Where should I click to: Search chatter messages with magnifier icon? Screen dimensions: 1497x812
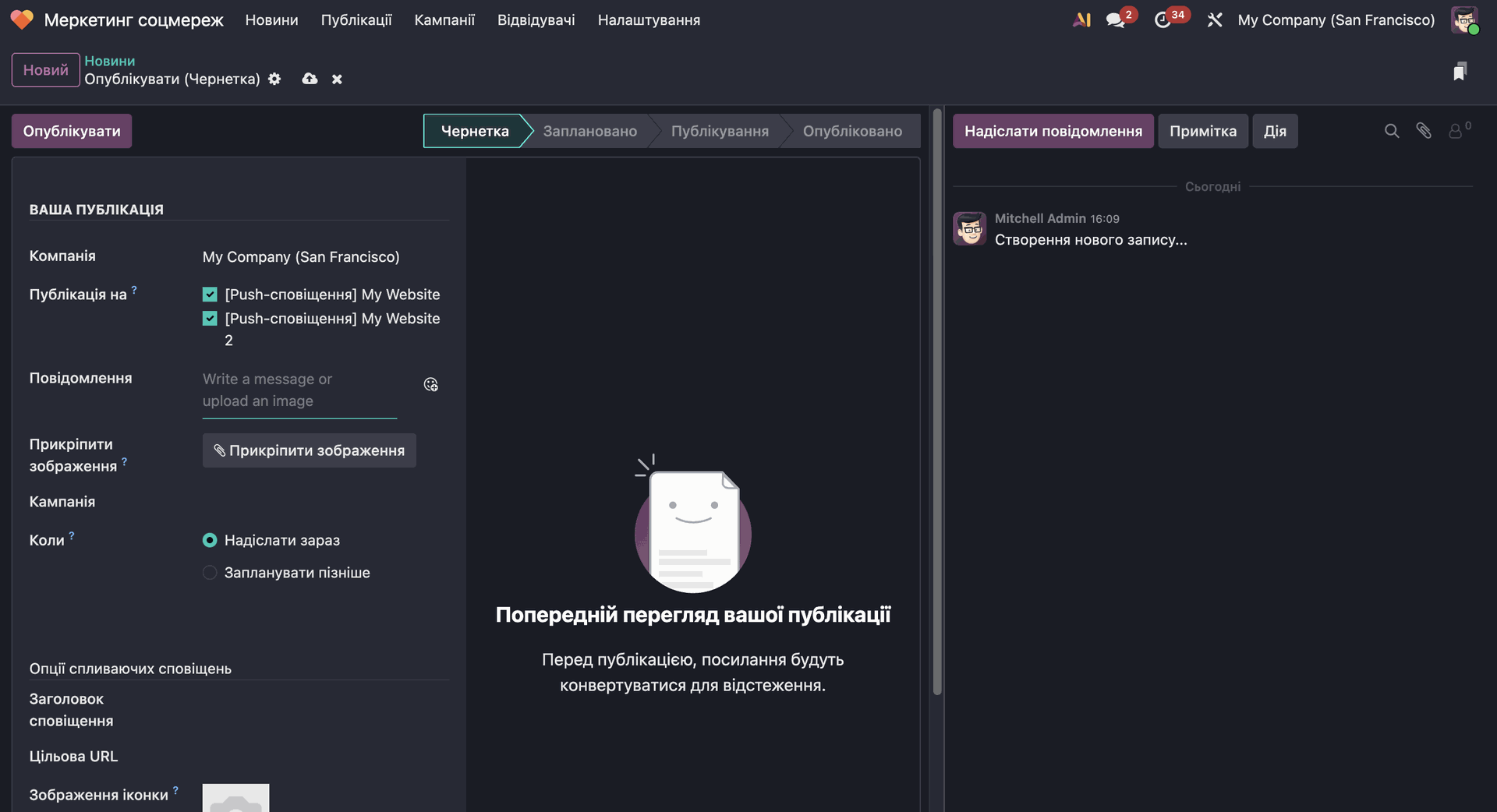[x=1391, y=131]
